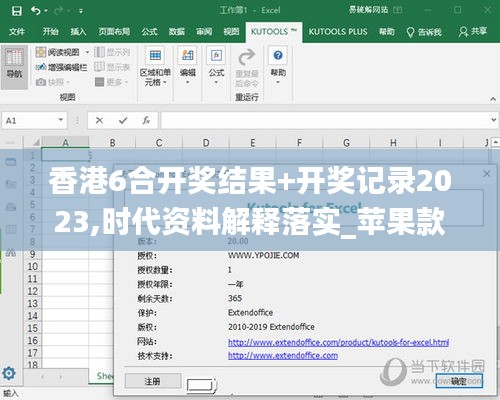Open the Kutools 公式 tools menu
The width and height of the screenshot is (500, 400).
coord(216,66)
